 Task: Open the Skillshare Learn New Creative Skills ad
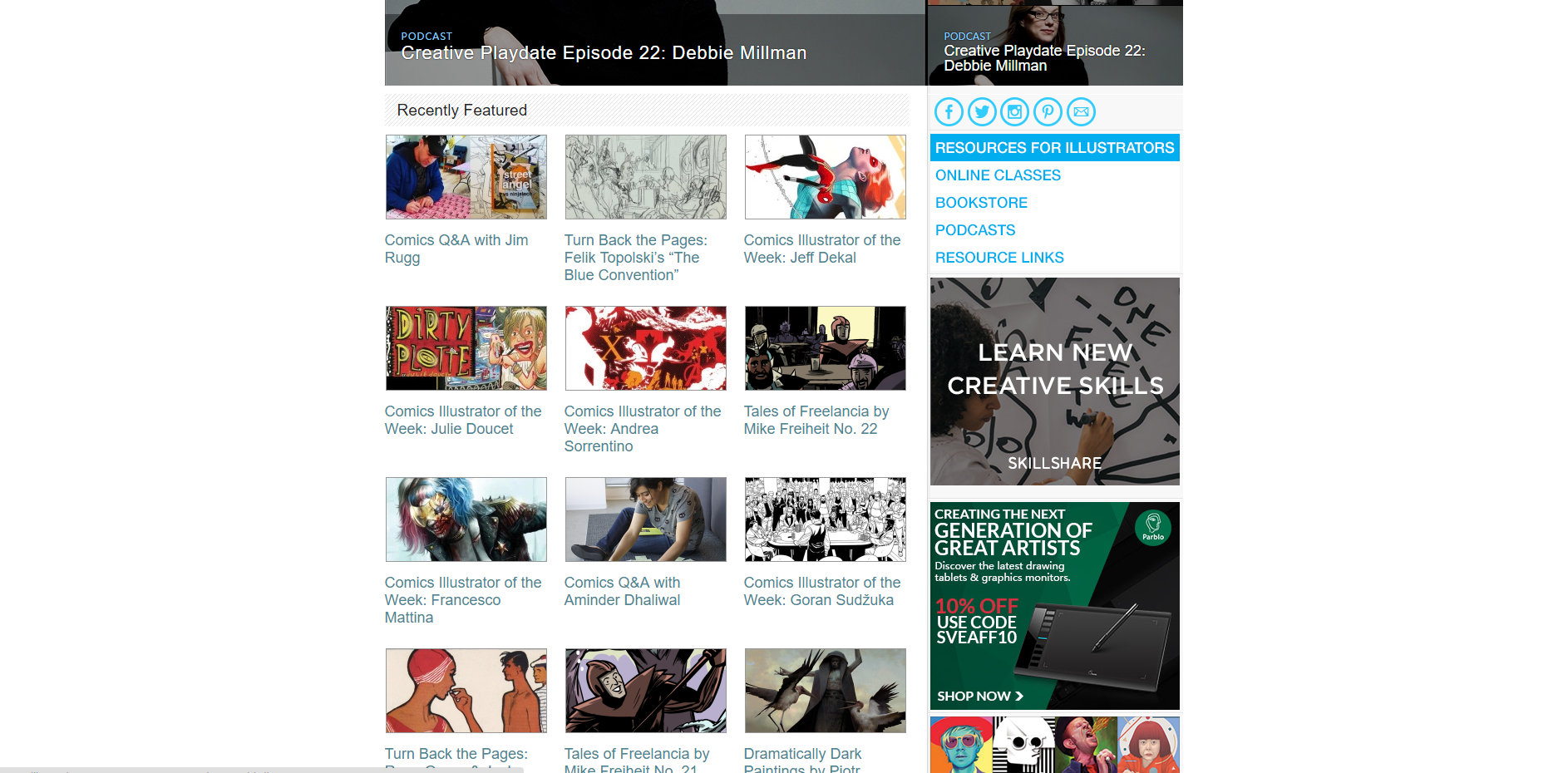point(1055,382)
